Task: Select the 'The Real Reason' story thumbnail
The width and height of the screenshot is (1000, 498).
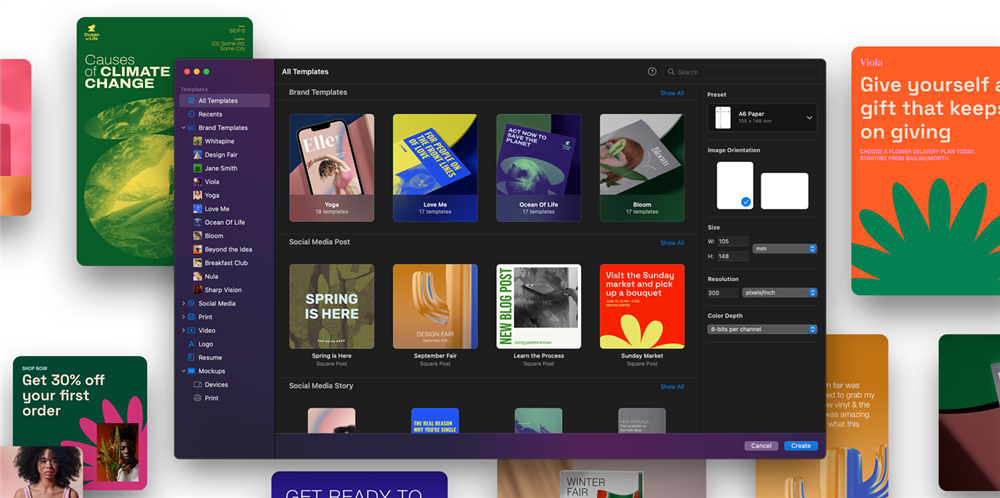Action: (x=435, y=421)
